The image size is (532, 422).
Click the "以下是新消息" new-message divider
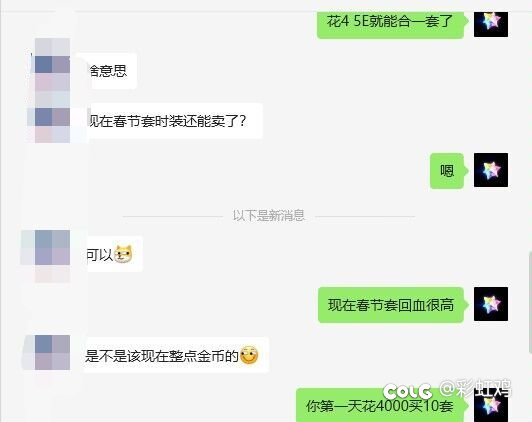click(x=268, y=215)
